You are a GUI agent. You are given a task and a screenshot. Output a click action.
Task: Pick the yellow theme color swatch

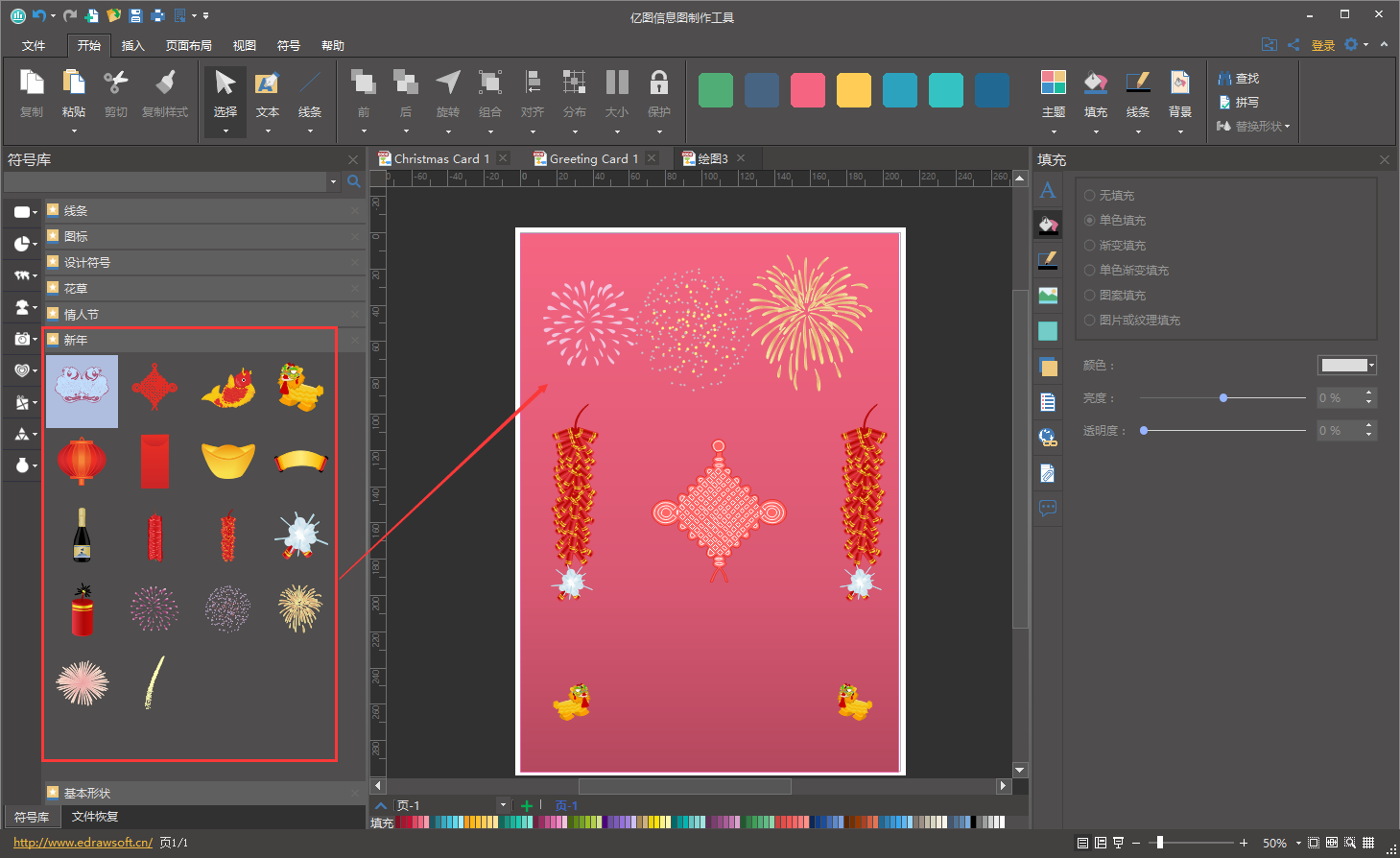coord(853,90)
